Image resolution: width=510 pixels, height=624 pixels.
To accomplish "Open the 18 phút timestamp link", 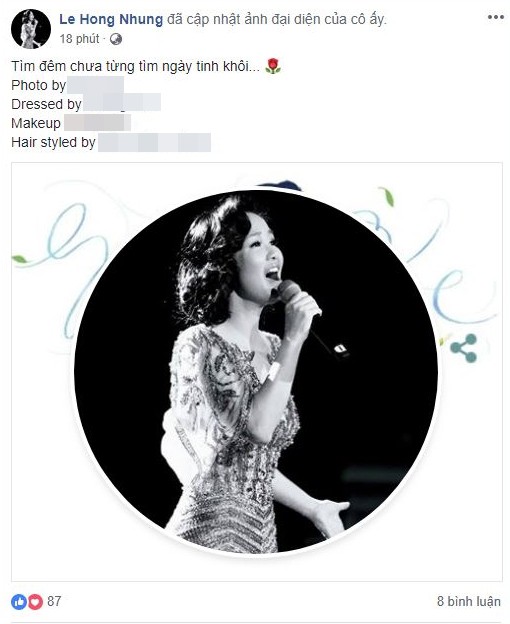I will pos(80,39).
